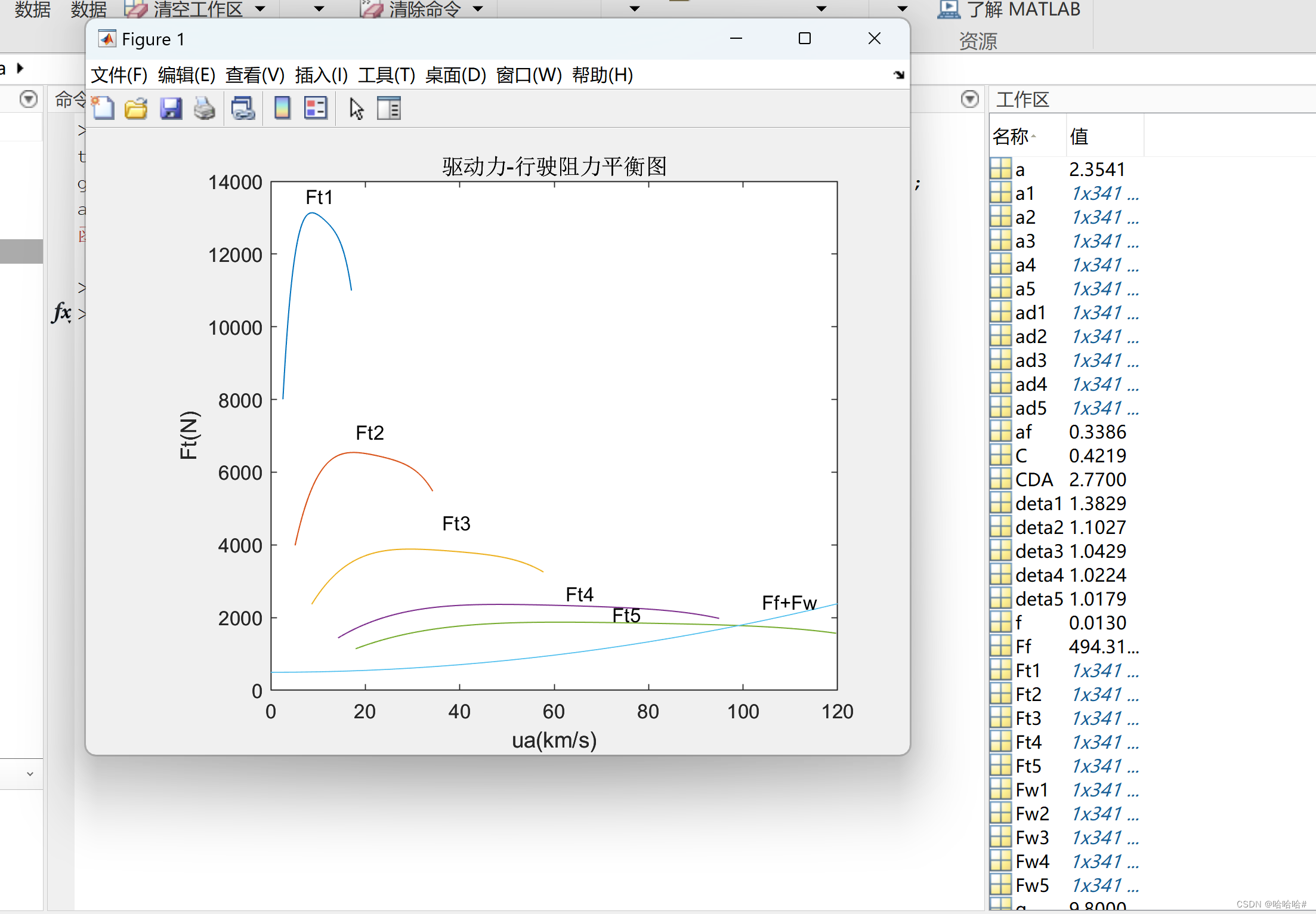The width and height of the screenshot is (1316, 914).
Task: Click the 清除命令 eraser icon
Action: [372, 9]
